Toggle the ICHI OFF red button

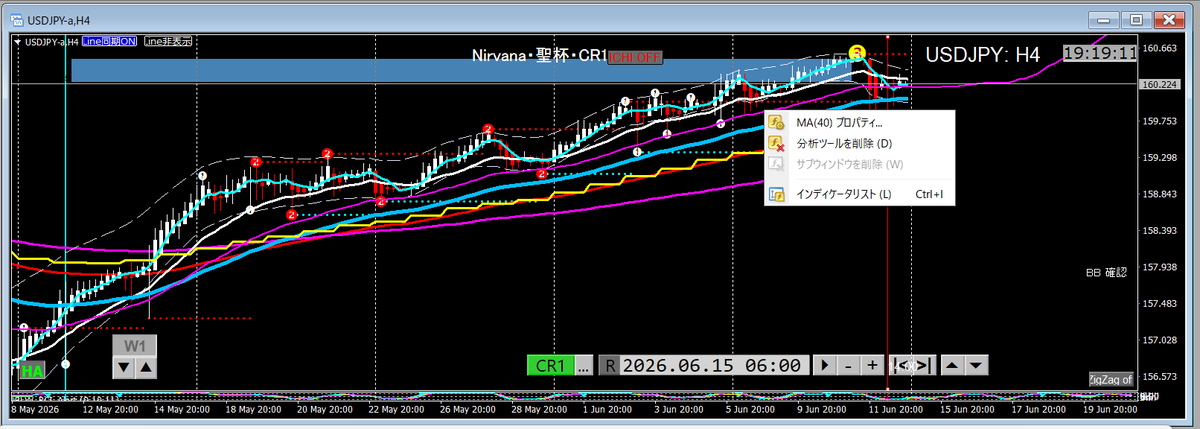[635, 58]
